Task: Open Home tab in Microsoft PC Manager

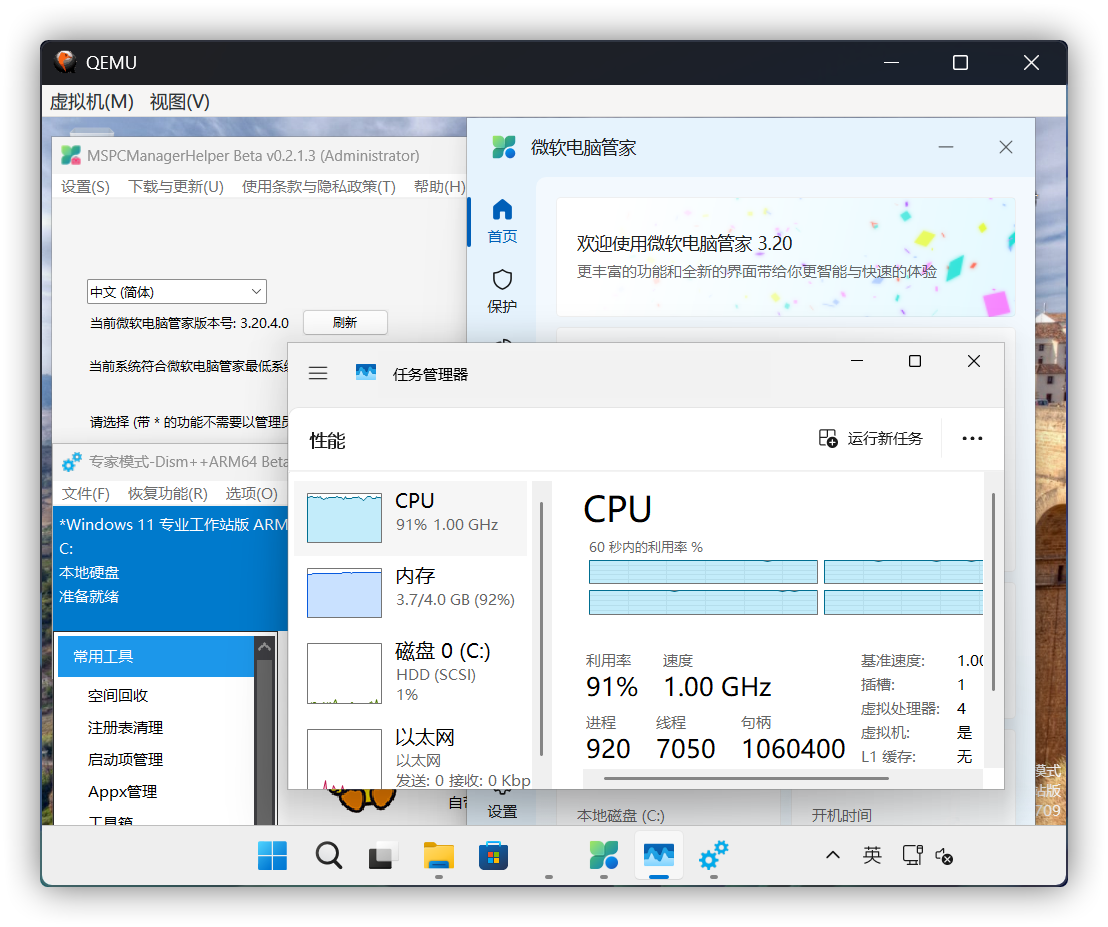Action: (x=502, y=220)
